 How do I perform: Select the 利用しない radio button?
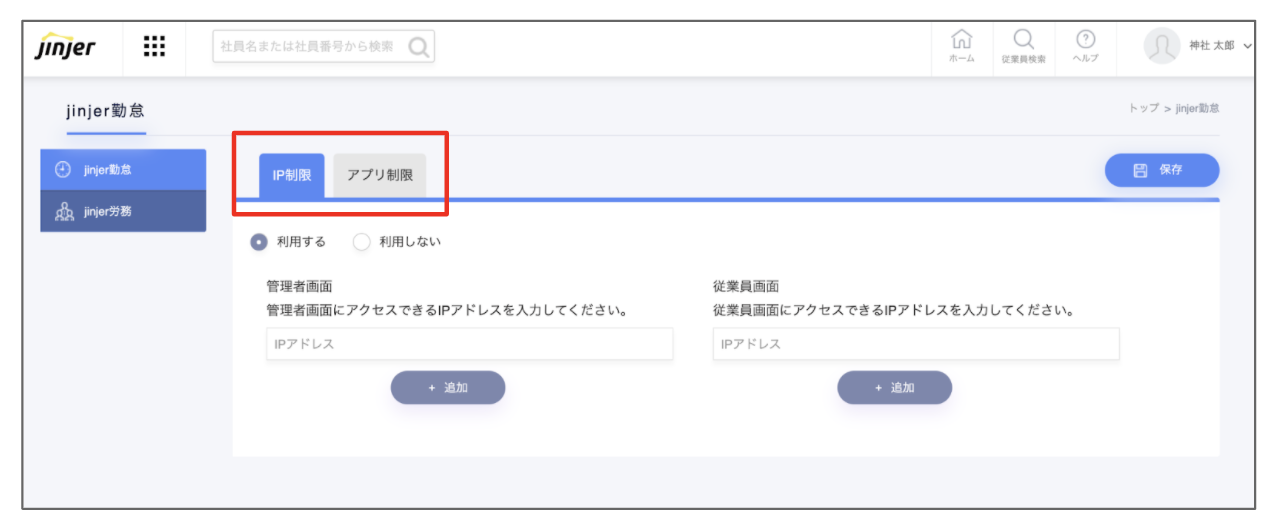[x=362, y=242]
